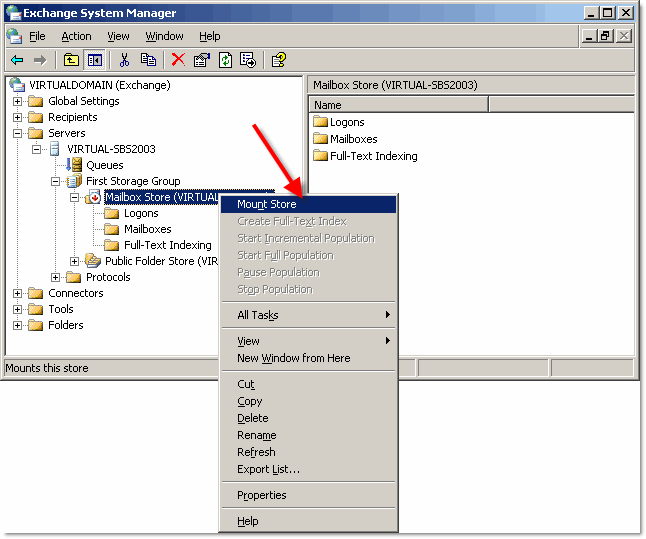Select the Recipients tree item
Viewport: 646px width, 539px height.
73,117
